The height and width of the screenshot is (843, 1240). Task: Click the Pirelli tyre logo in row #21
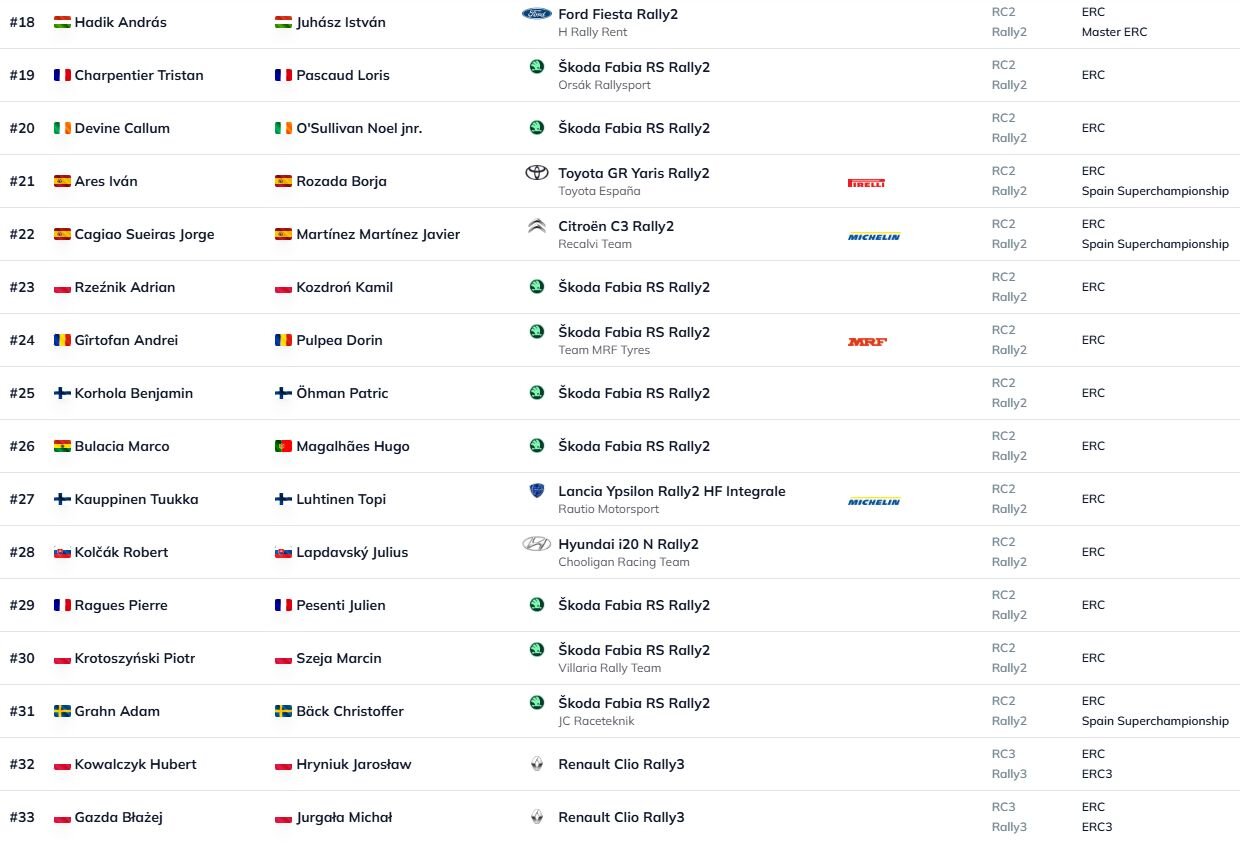pyautogui.click(x=866, y=183)
